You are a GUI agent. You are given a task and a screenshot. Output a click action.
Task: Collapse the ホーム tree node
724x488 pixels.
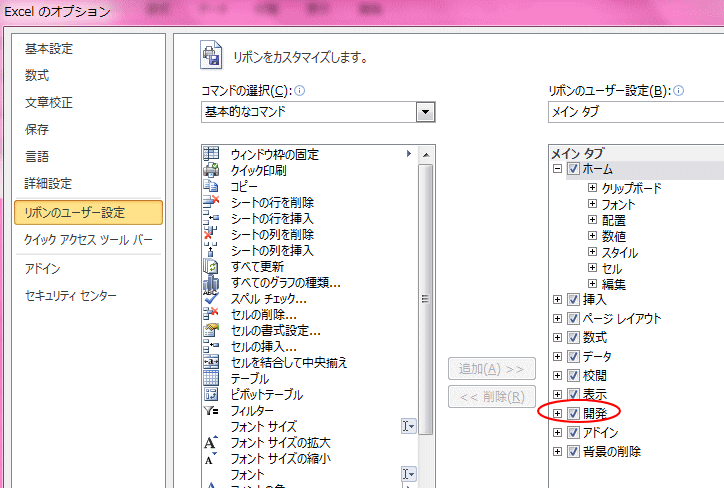(557, 169)
